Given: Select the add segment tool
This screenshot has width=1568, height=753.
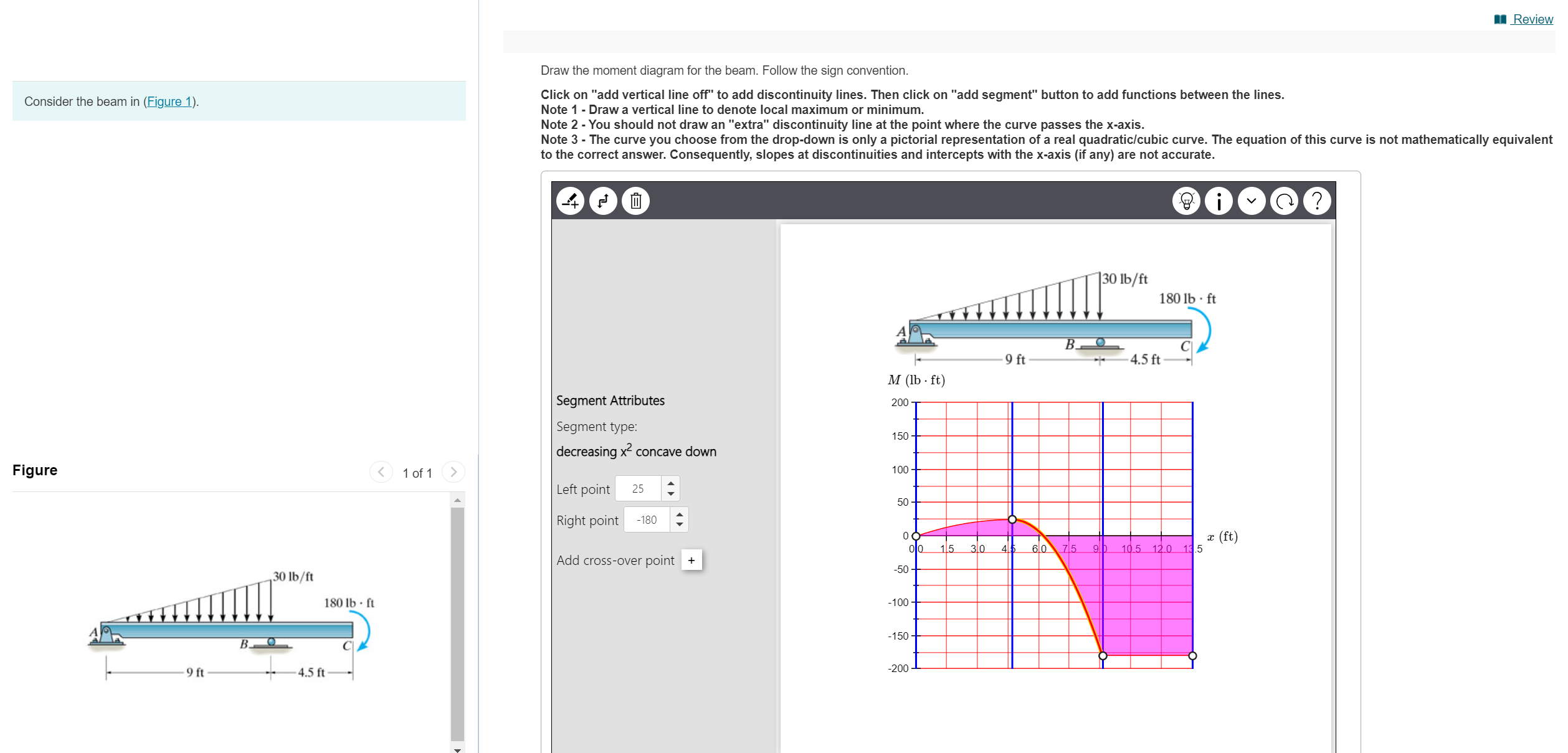Looking at the screenshot, I should [x=571, y=201].
